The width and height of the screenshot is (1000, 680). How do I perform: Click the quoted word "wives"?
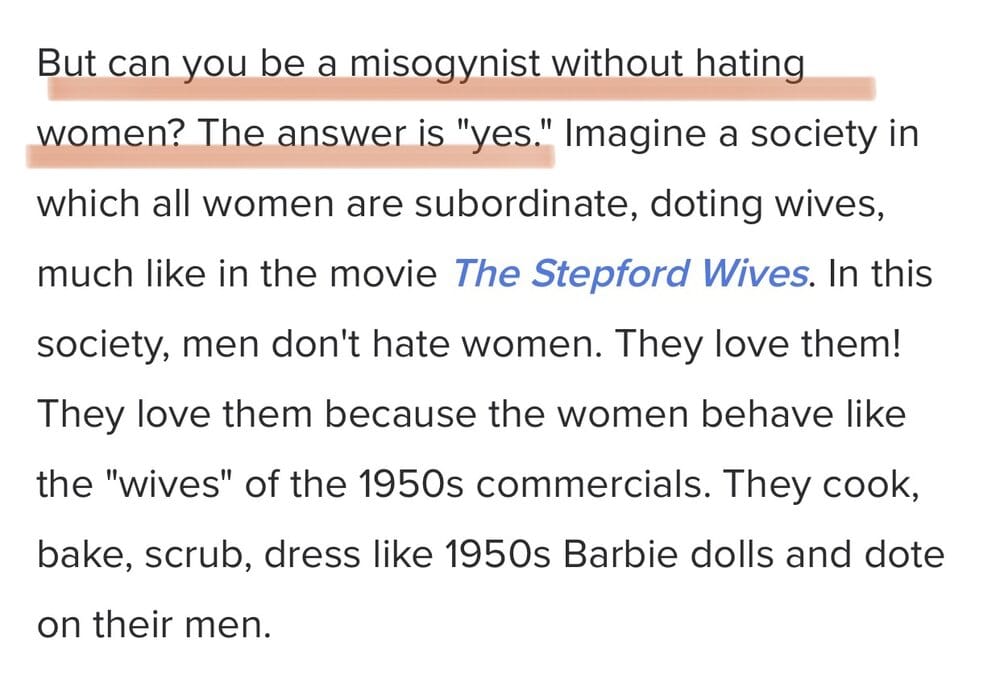click(x=170, y=485)
